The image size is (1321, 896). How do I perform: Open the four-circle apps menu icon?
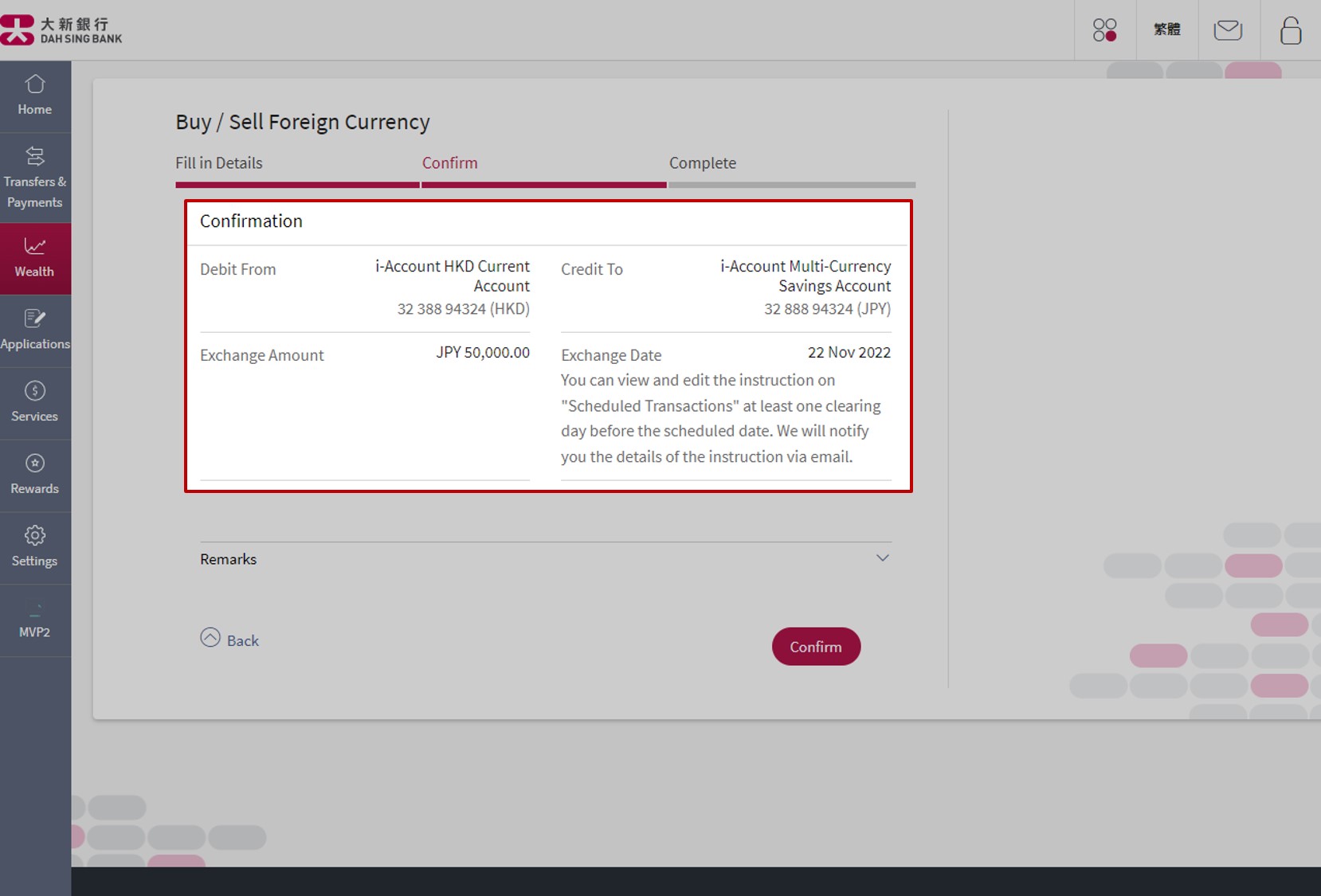[x=1105, y=30]
